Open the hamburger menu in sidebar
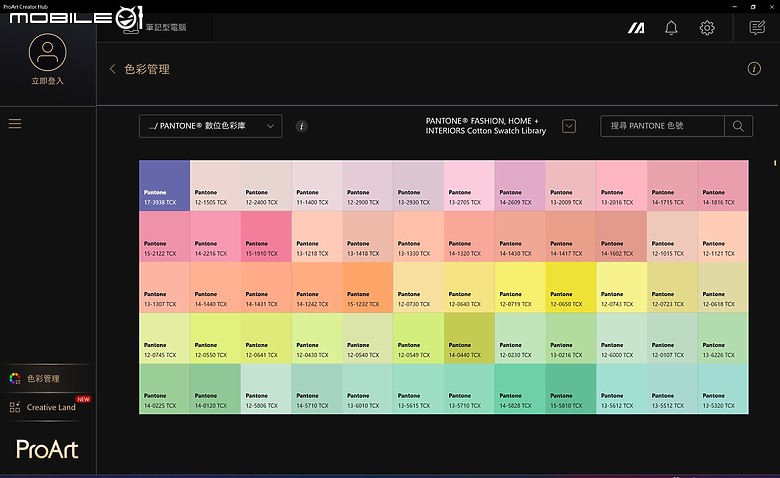780x478 pixels. click(x=15, y=123)
